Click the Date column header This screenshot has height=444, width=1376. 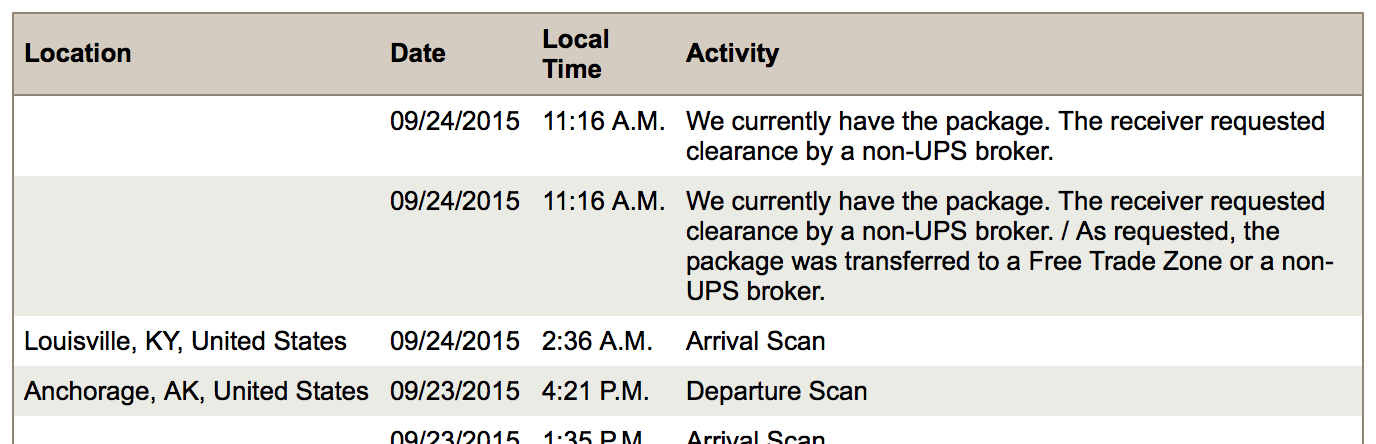(x=418, y=54)
